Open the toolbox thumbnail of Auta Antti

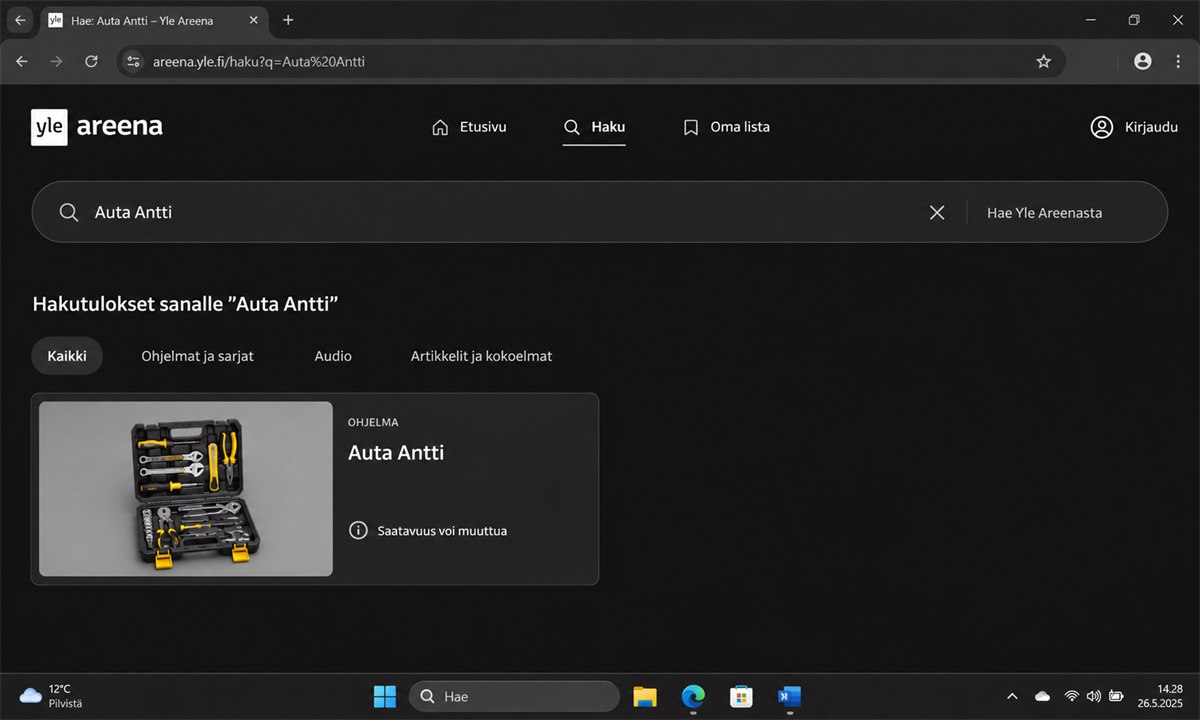point(186,489)
